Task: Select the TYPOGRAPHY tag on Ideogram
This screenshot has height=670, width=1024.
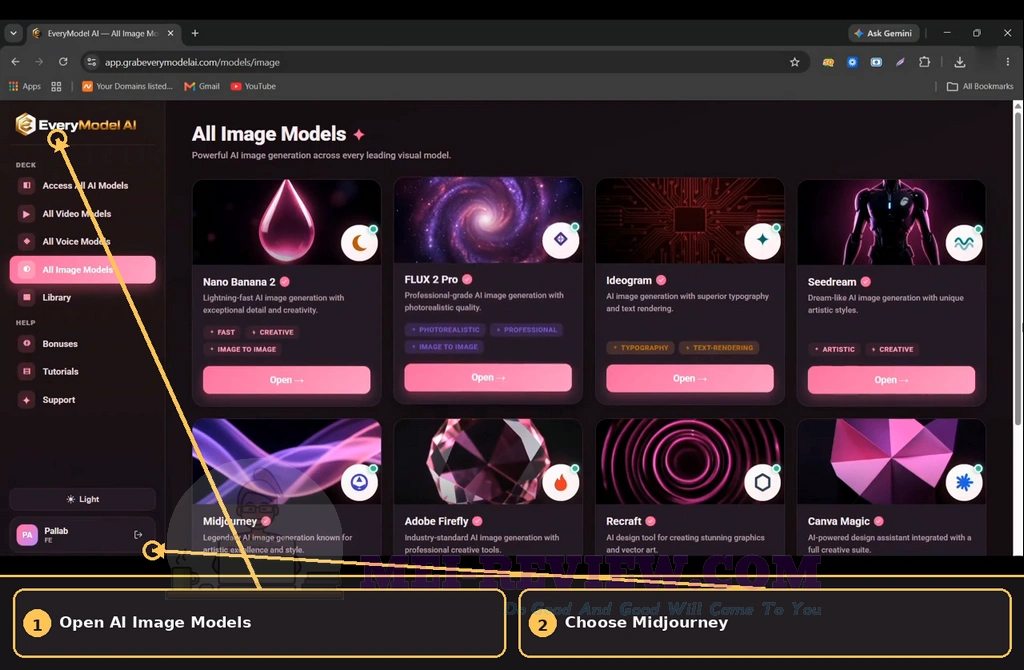Action: coord(641,348)
